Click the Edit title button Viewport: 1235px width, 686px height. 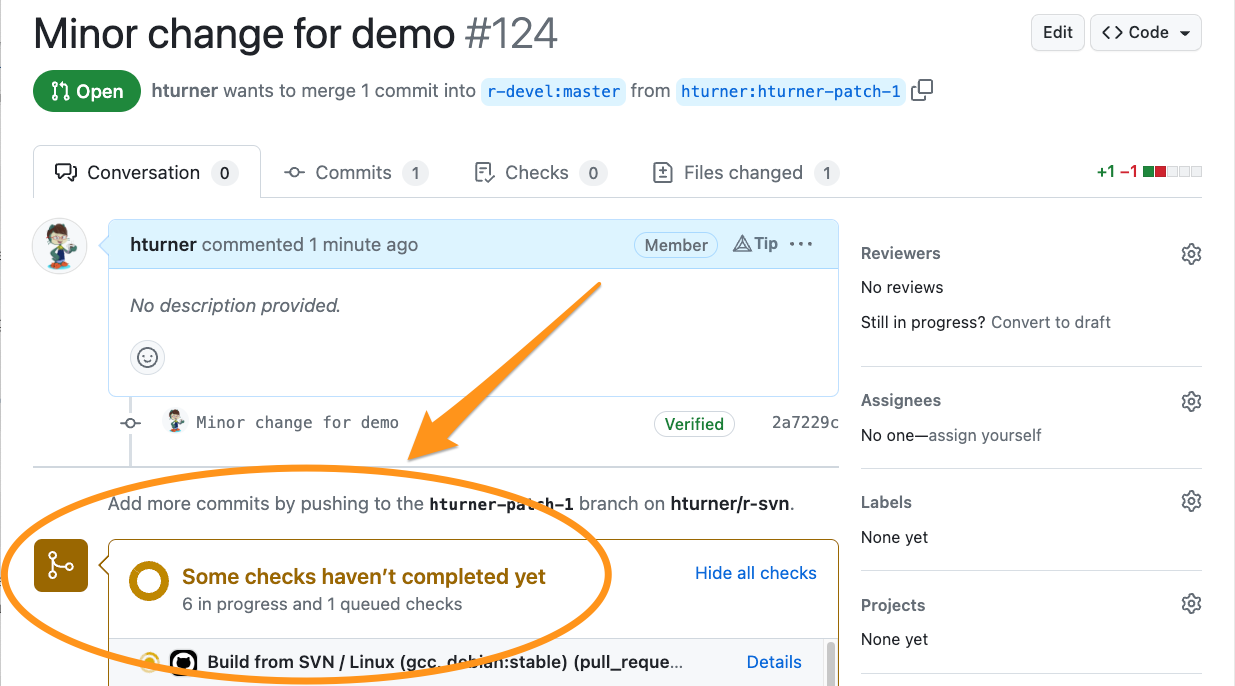[x=1057, y=32]
